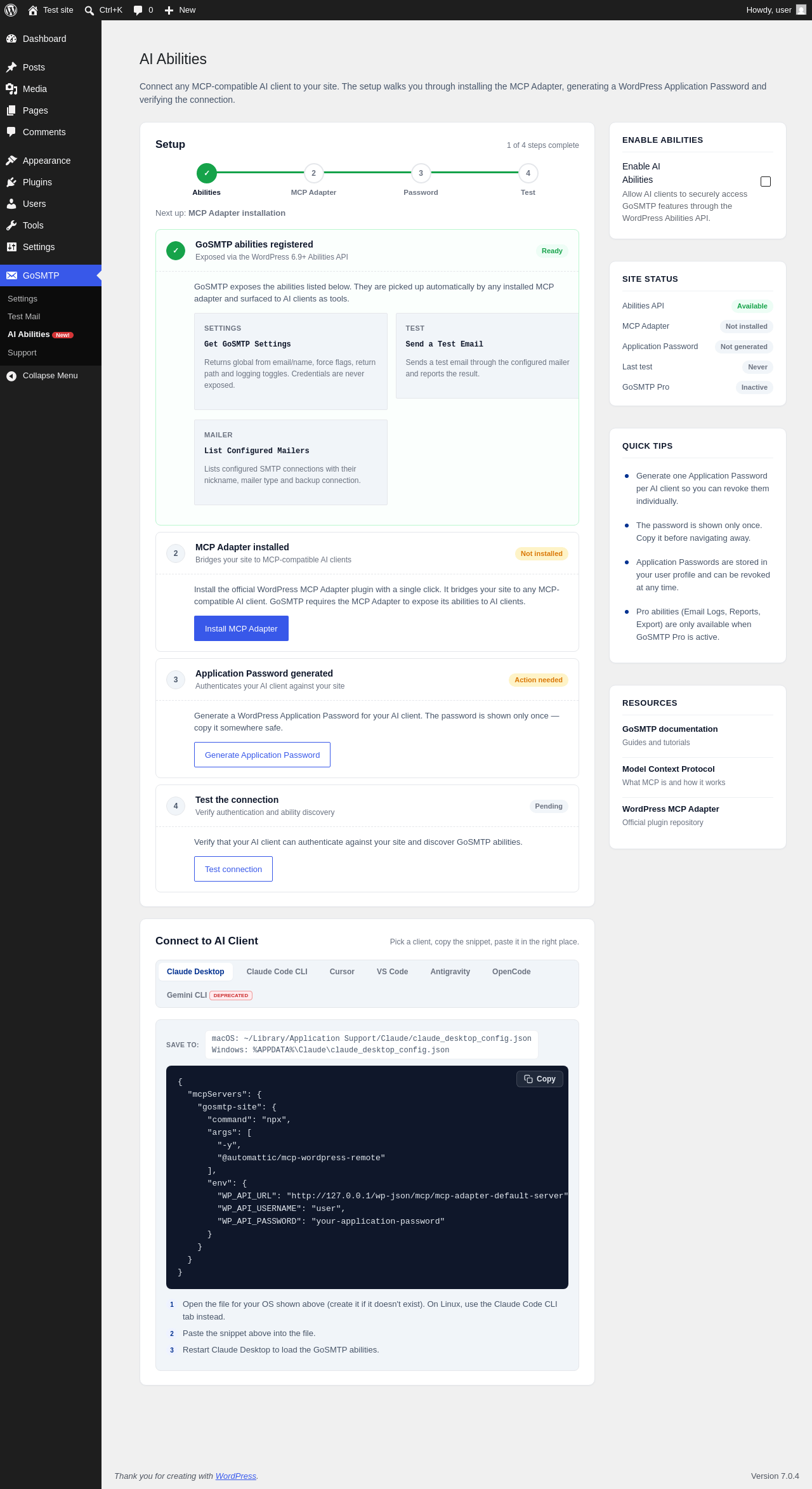
Task: Click Generate Application Password button
Action: coord(262,755)
